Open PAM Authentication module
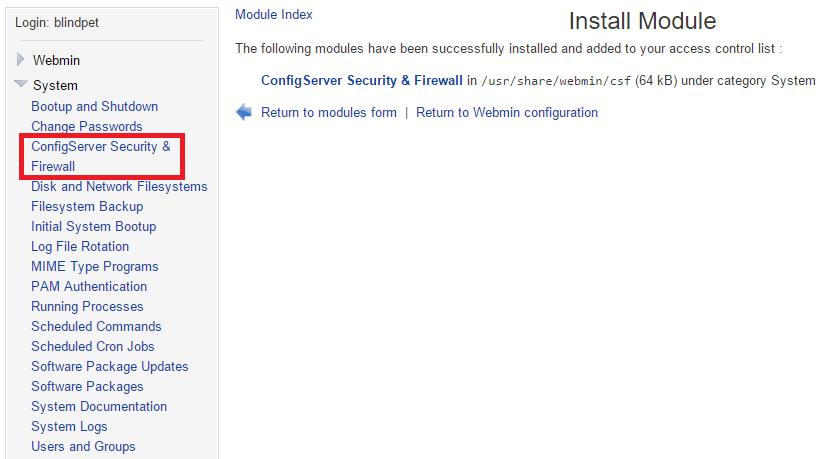The height and width of the screenshot is (459, 837). (89, 286)
